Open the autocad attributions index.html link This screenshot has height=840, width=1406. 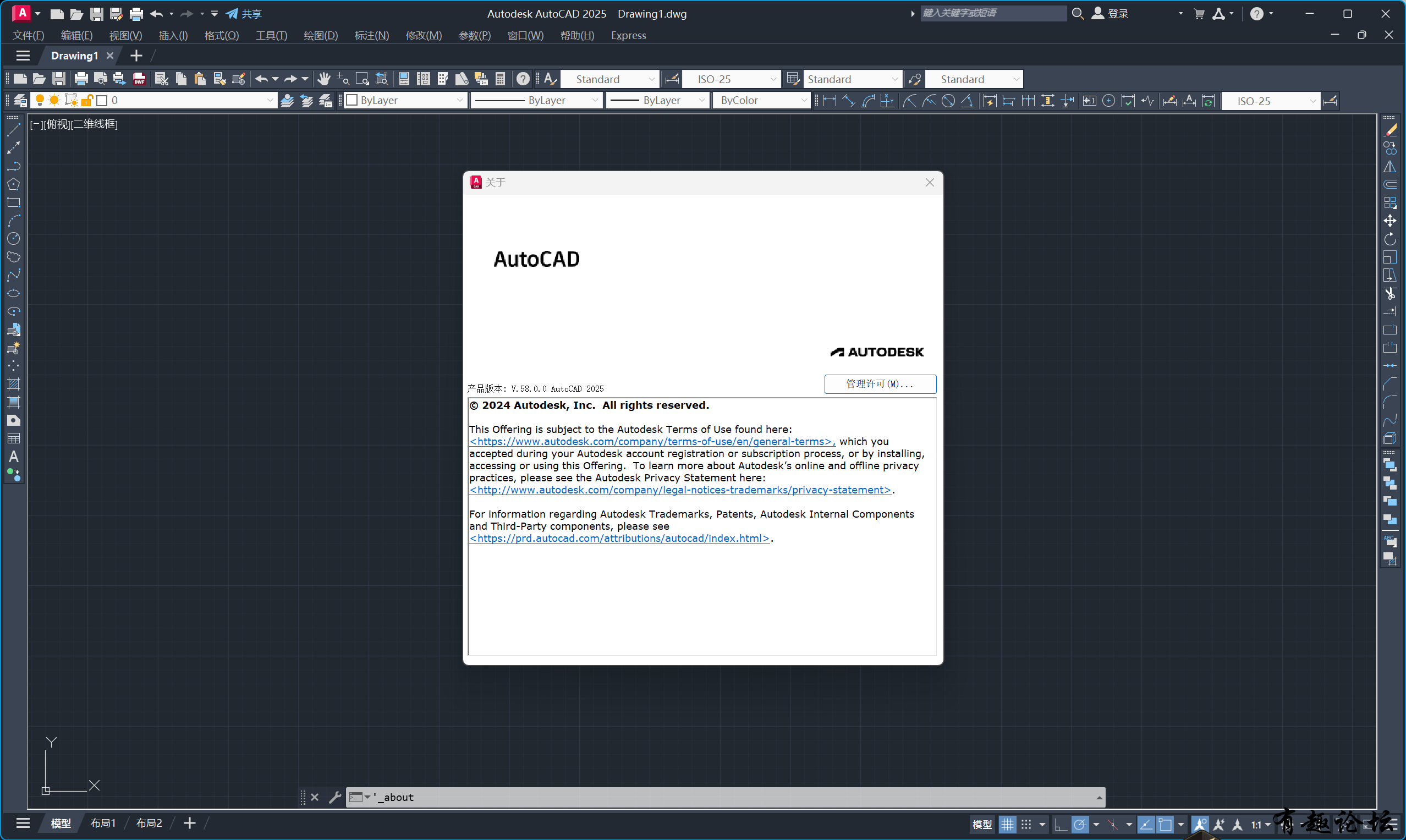(x=619, y=539)
